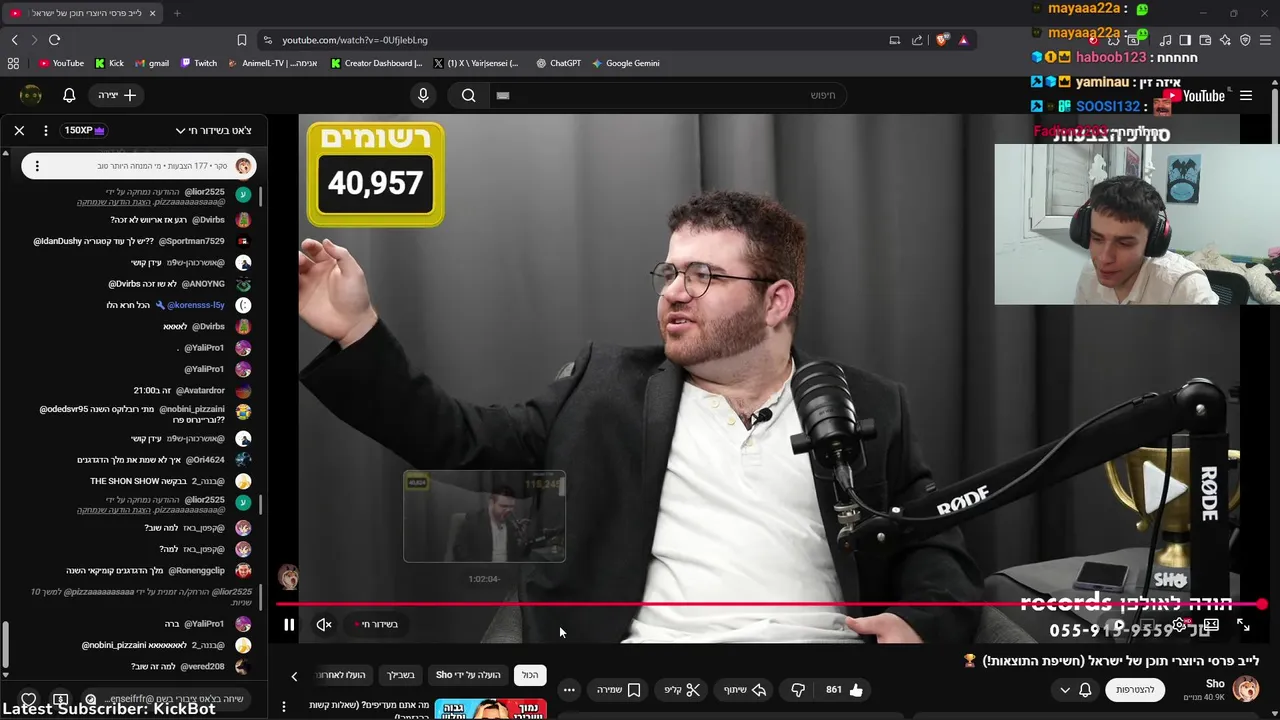1280x720 pixels.
Task: Open the @Ori4624 chat avatar
Action: [x=243, y=460]
